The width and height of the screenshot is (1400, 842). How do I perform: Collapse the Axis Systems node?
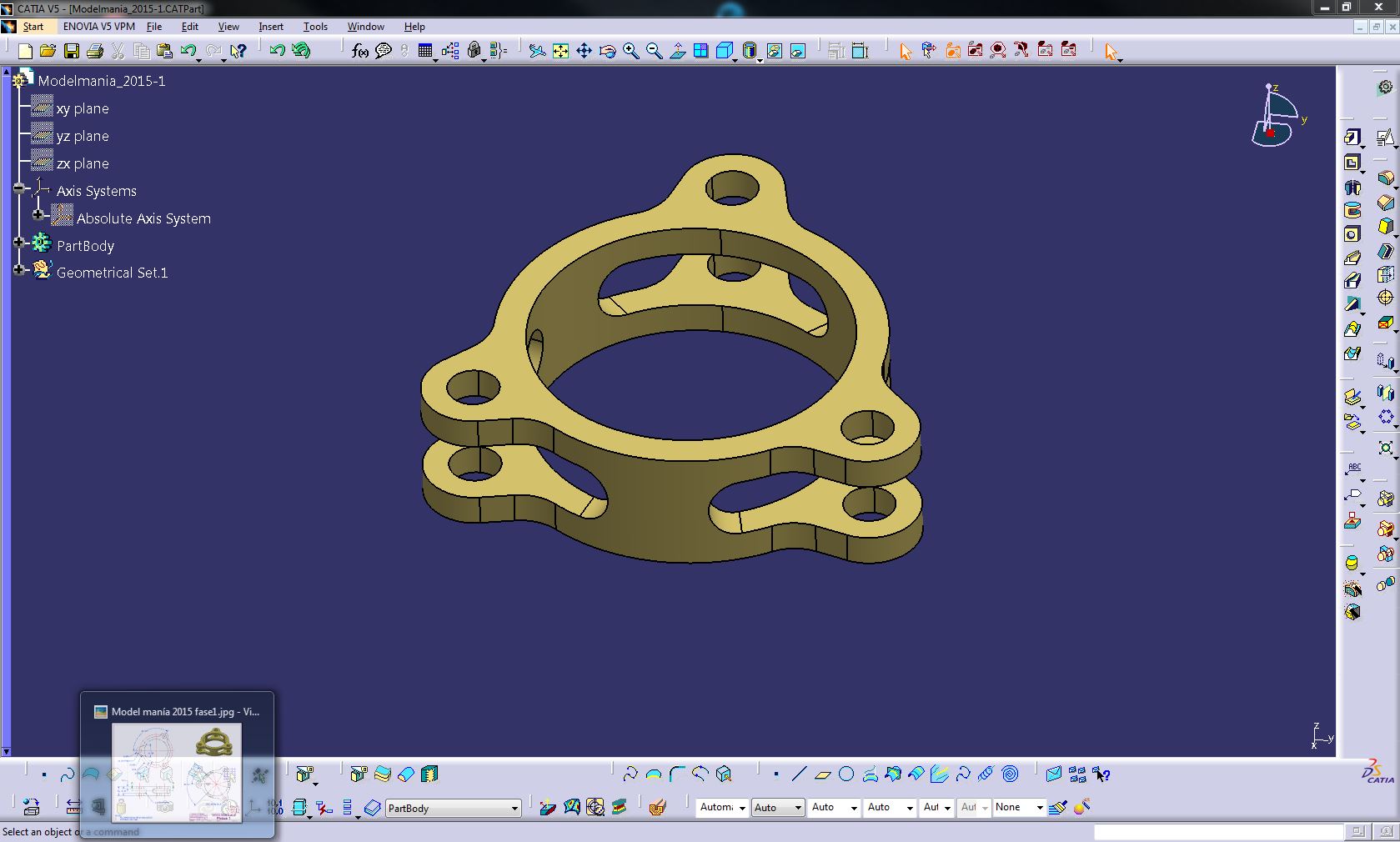pos(19,188)
